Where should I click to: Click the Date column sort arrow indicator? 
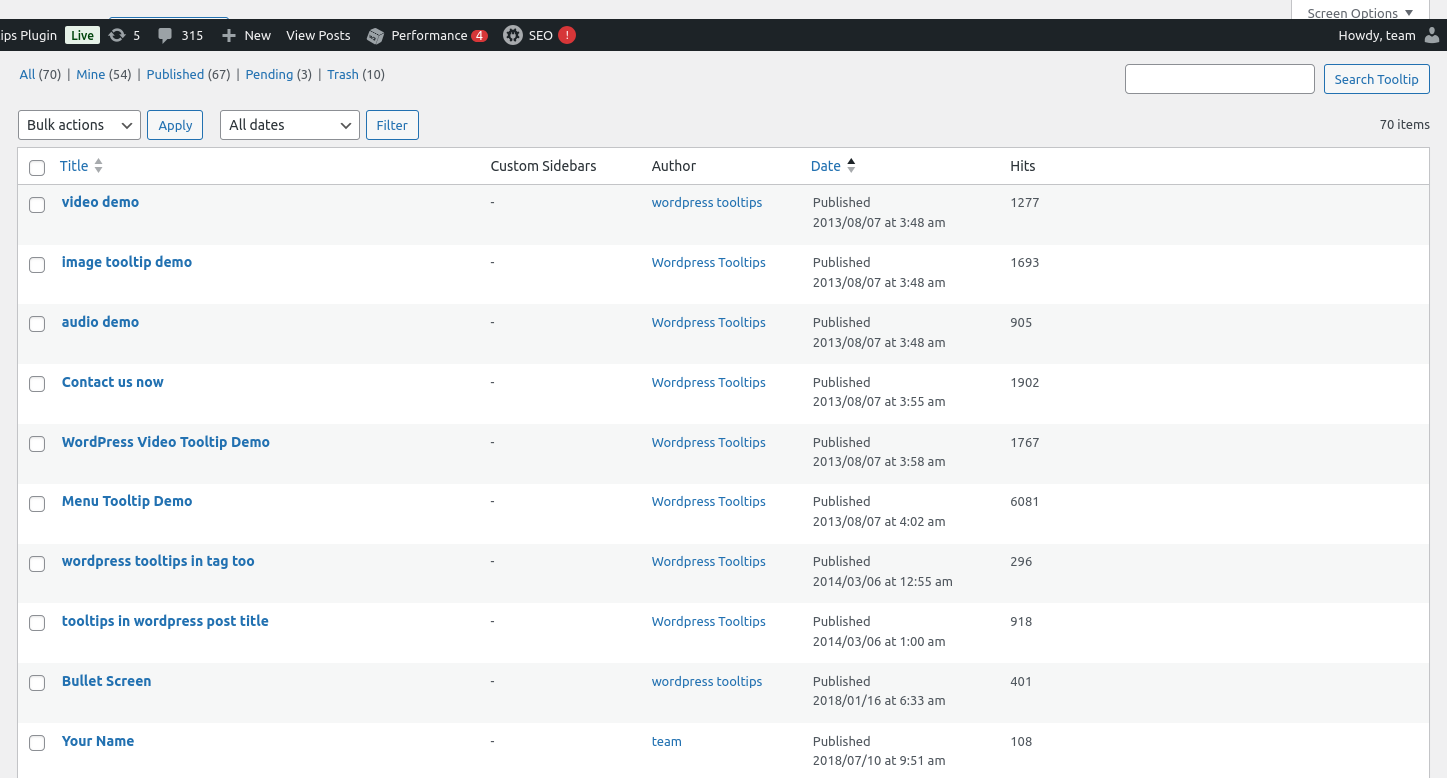coord(851,166)
